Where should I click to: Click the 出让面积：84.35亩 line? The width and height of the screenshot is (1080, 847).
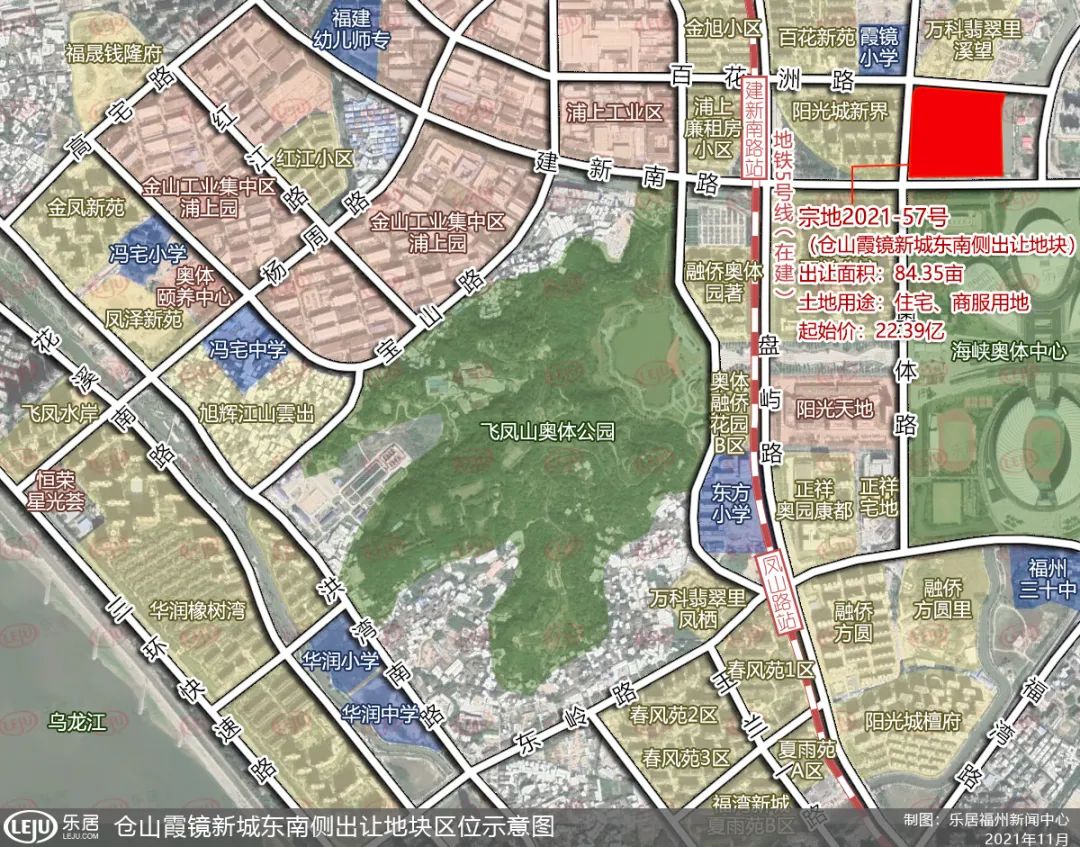tap(880, 273)
